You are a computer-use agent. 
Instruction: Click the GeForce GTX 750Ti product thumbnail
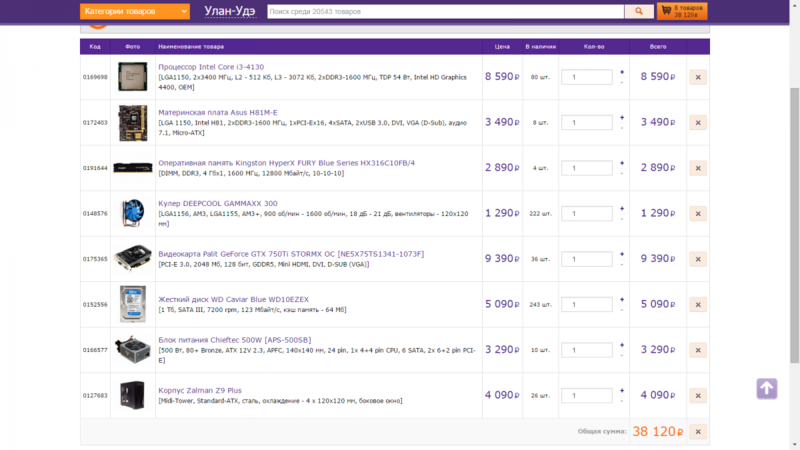click(133, 259)
